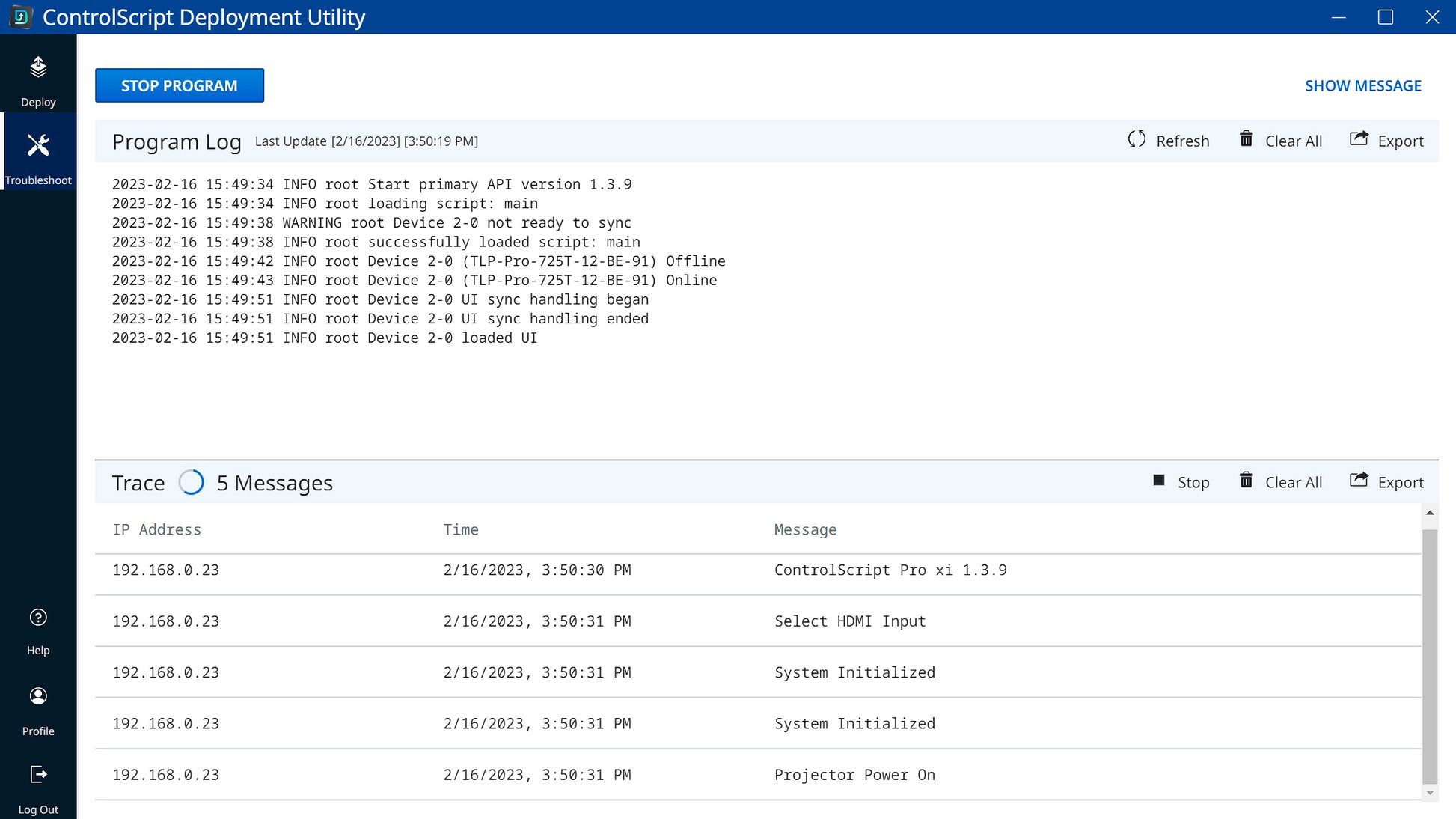Click the Trace Export icon
This screenshot has height=819, width=1456.
(1359, 480)
